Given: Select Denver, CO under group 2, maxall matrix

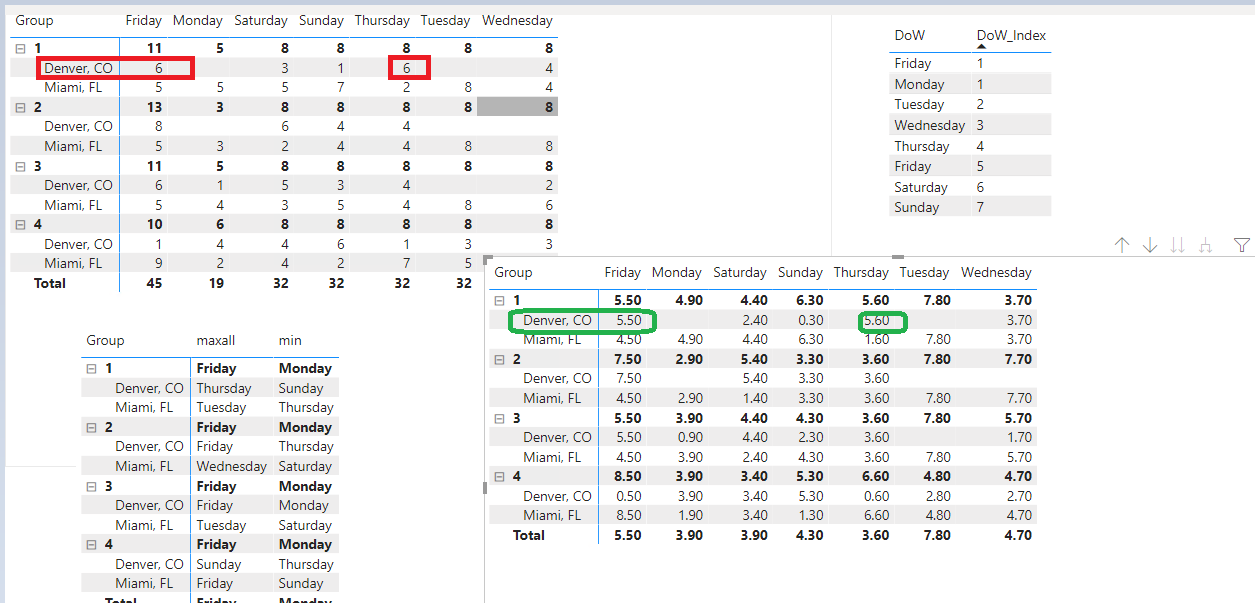Looking at the screenshot, I should coord(150,447).
